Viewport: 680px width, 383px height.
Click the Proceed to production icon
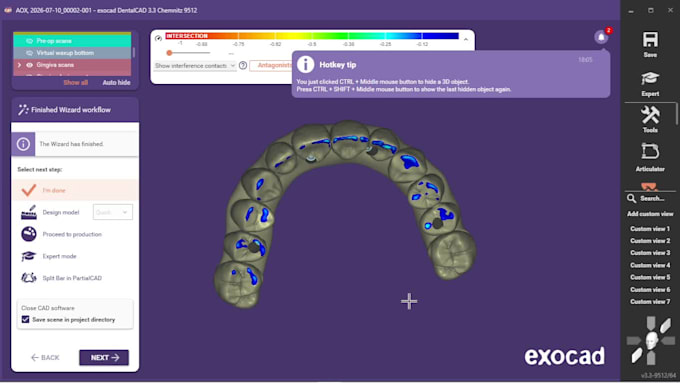(29, 234)
